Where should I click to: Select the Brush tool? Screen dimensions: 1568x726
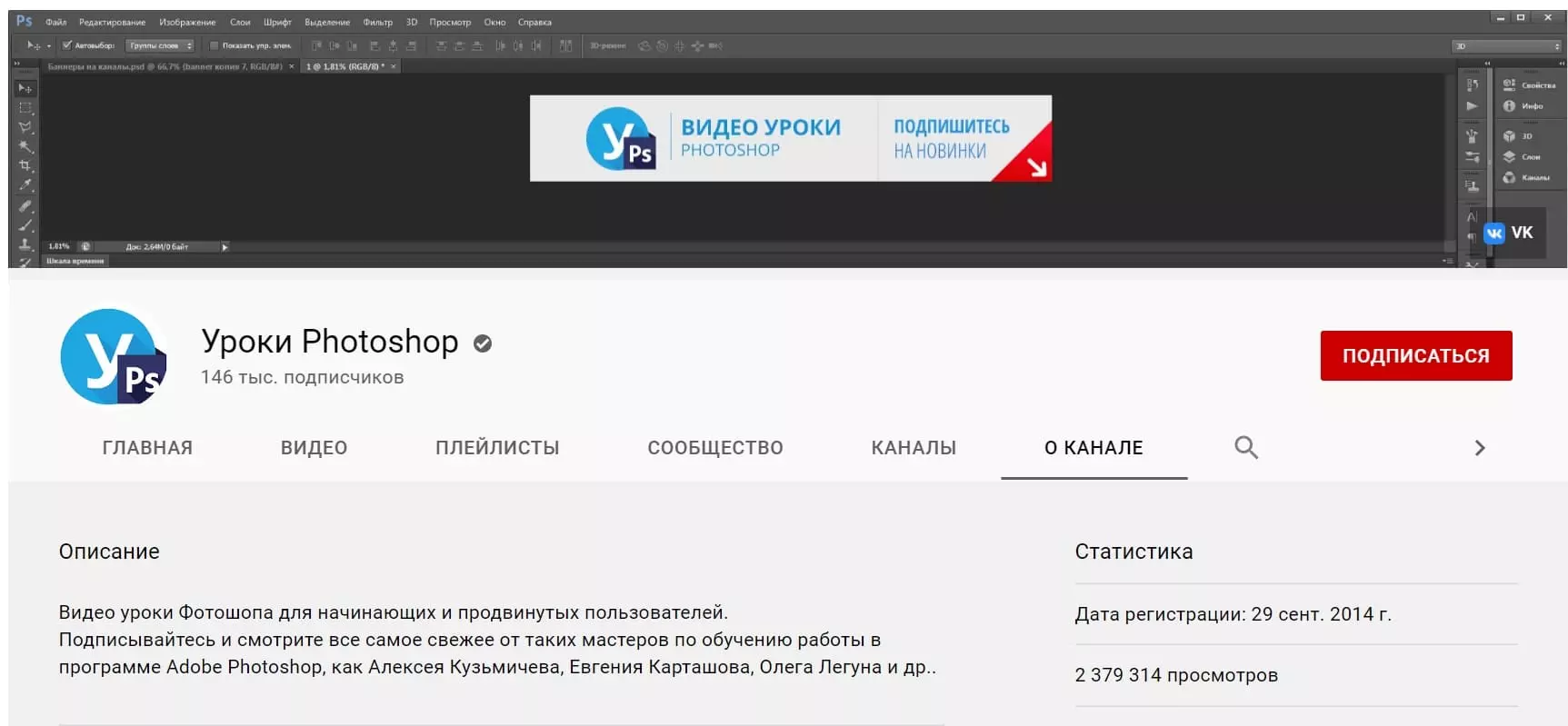pyautogui.click(x=25, y=225)
